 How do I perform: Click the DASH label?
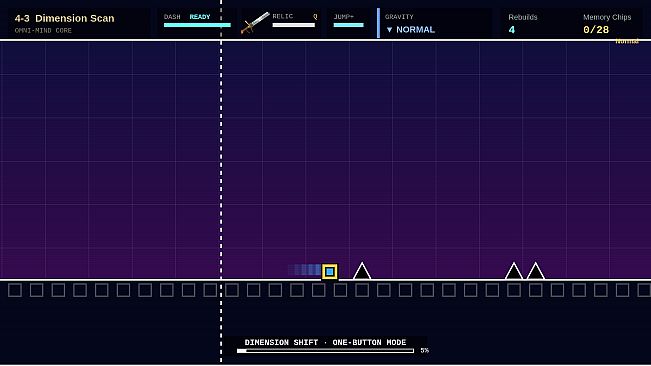172,17
